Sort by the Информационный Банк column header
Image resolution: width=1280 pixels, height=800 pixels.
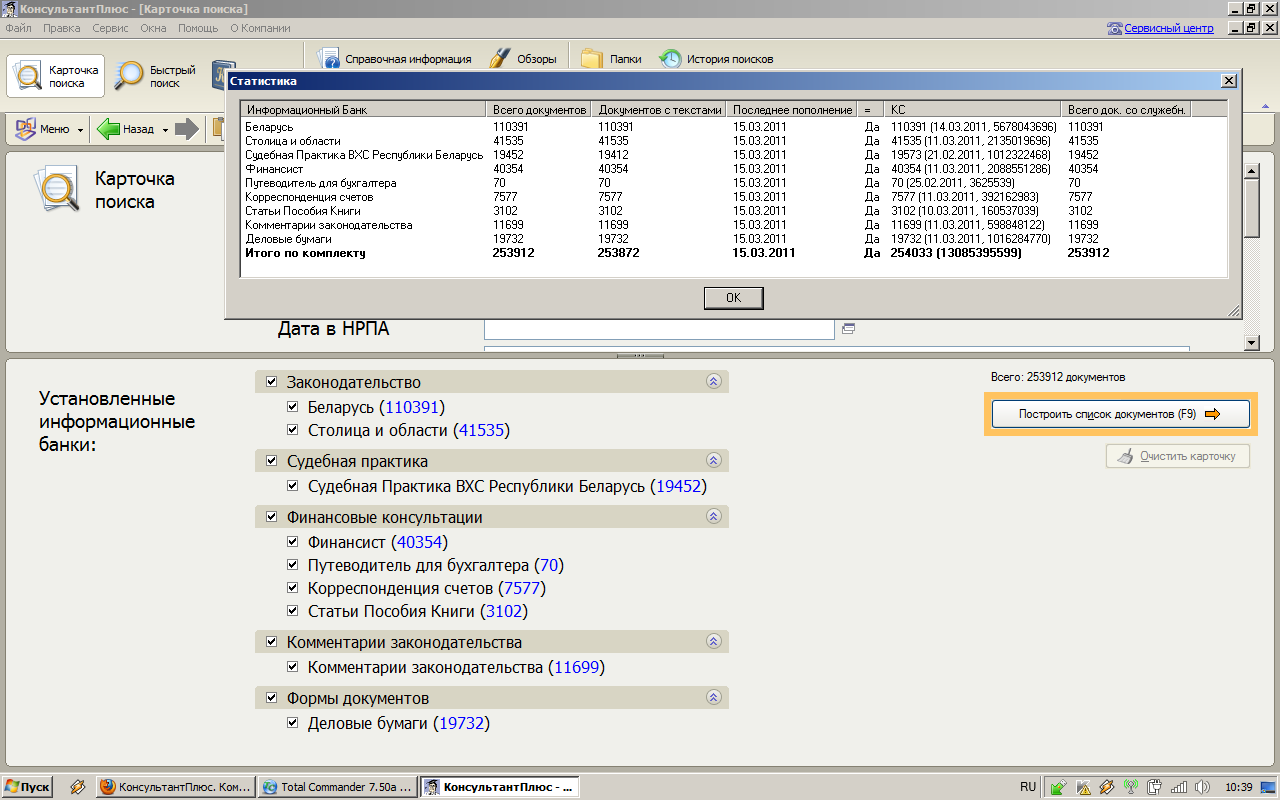tap(365, 109)
